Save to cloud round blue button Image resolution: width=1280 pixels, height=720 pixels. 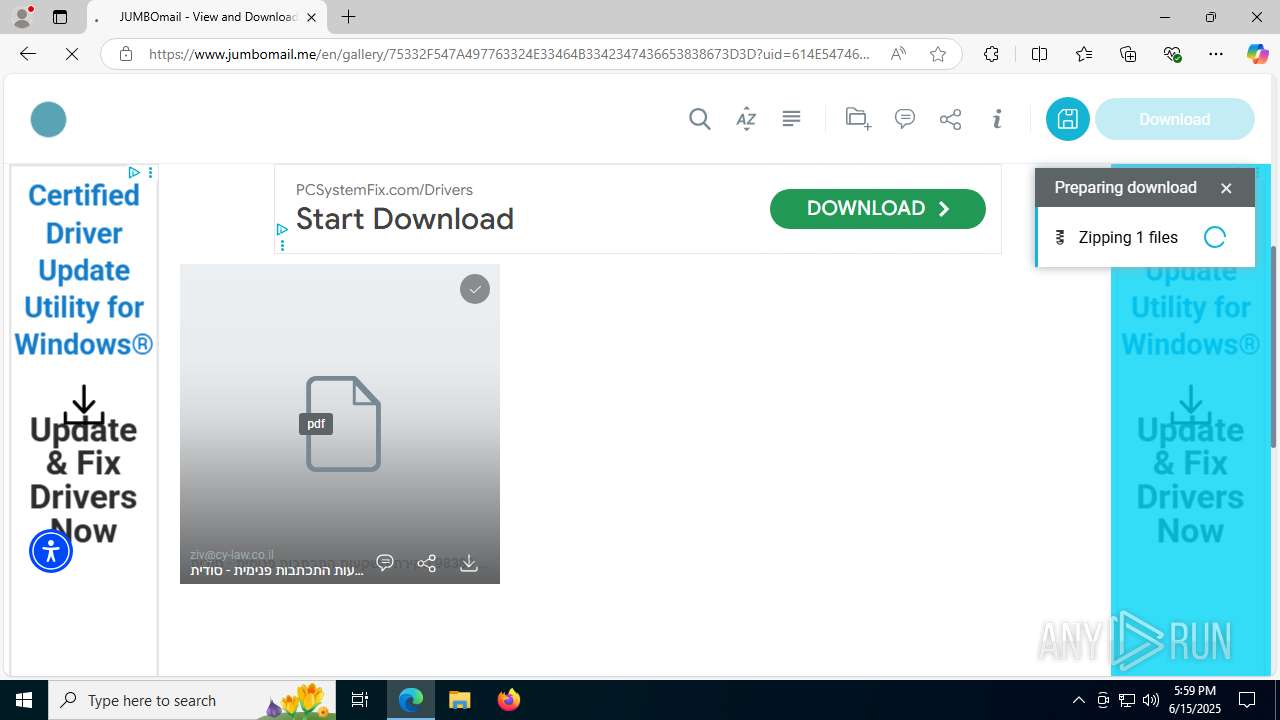[x=1067, y=119]
